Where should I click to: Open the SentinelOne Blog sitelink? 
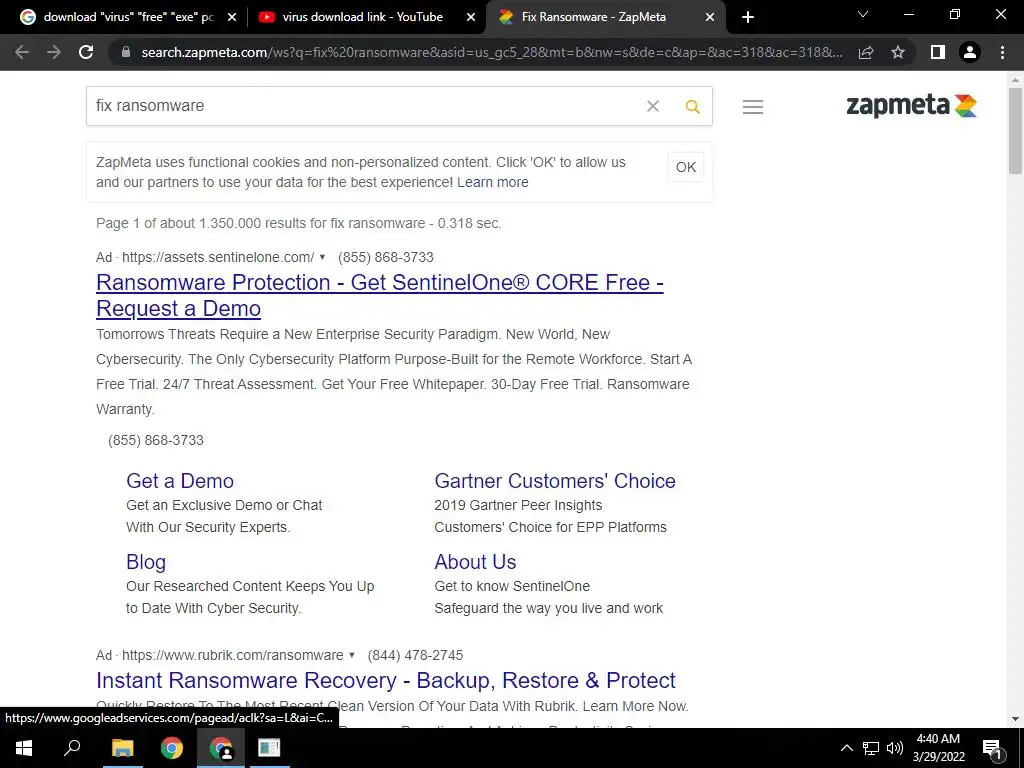point(146,562)
